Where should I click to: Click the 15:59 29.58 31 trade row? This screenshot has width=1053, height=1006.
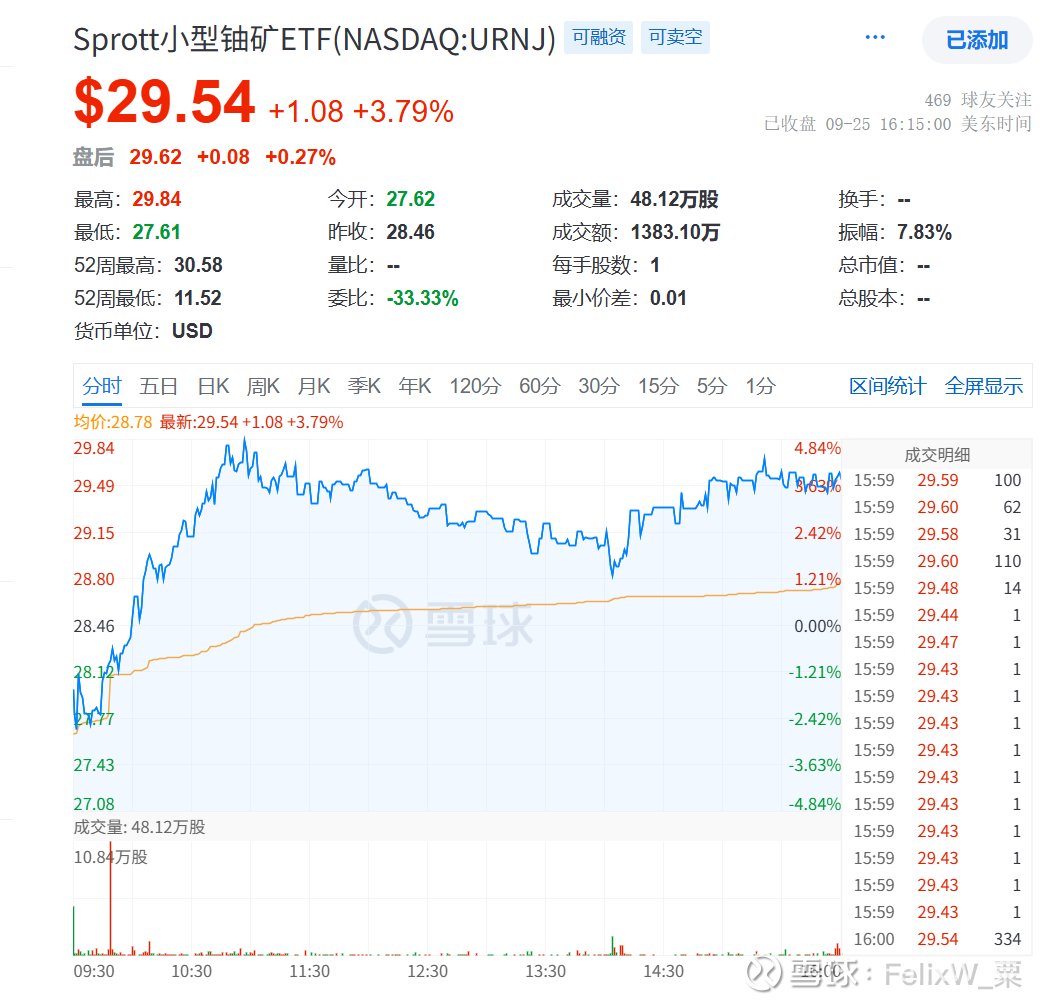click(937, 535)
